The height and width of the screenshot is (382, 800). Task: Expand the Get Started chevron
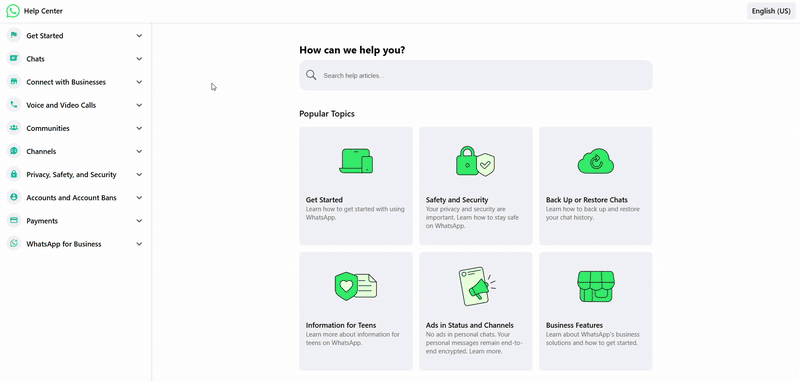pyautogui.click(x=139, y=36)
